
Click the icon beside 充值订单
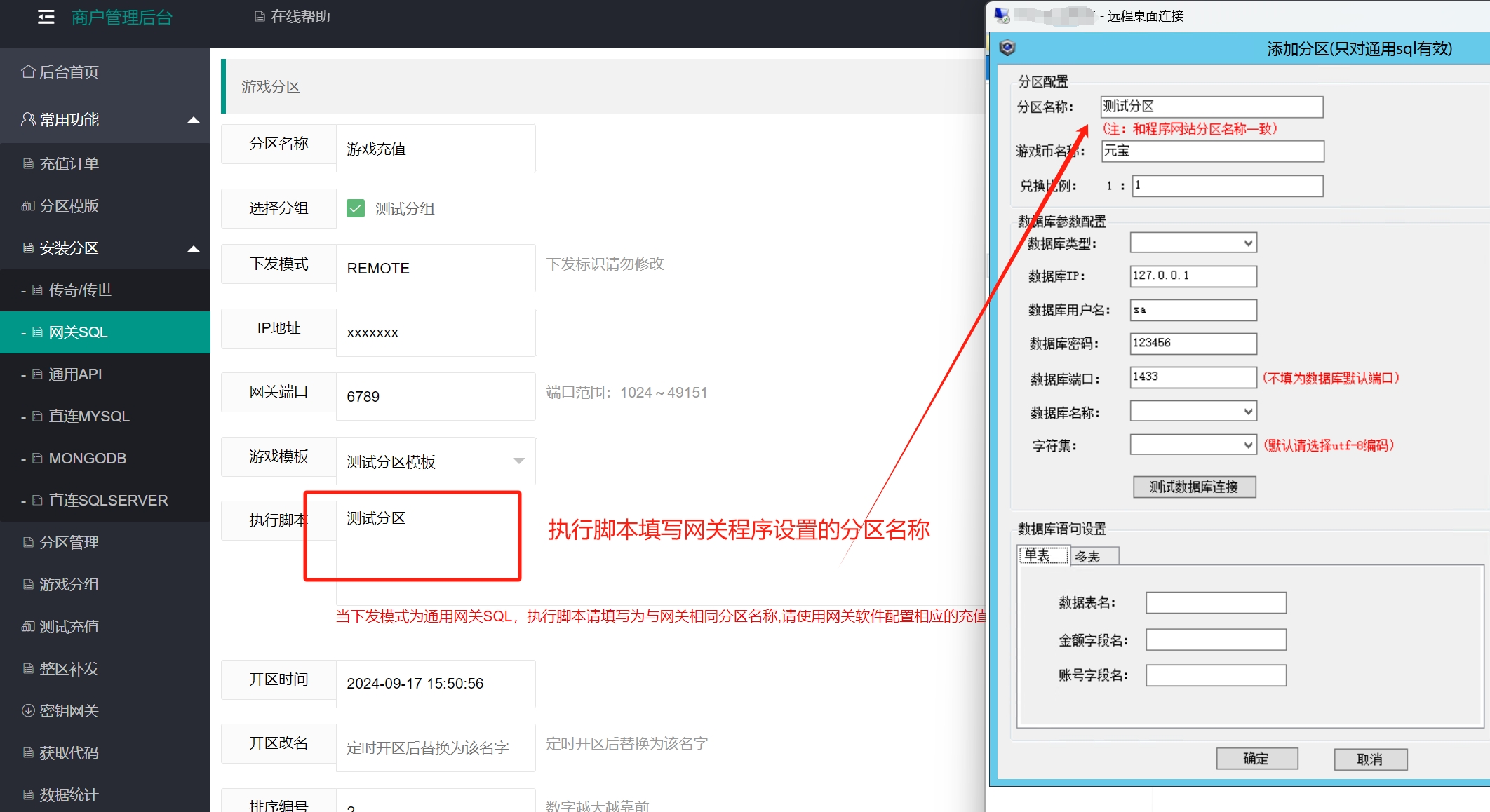28,164
